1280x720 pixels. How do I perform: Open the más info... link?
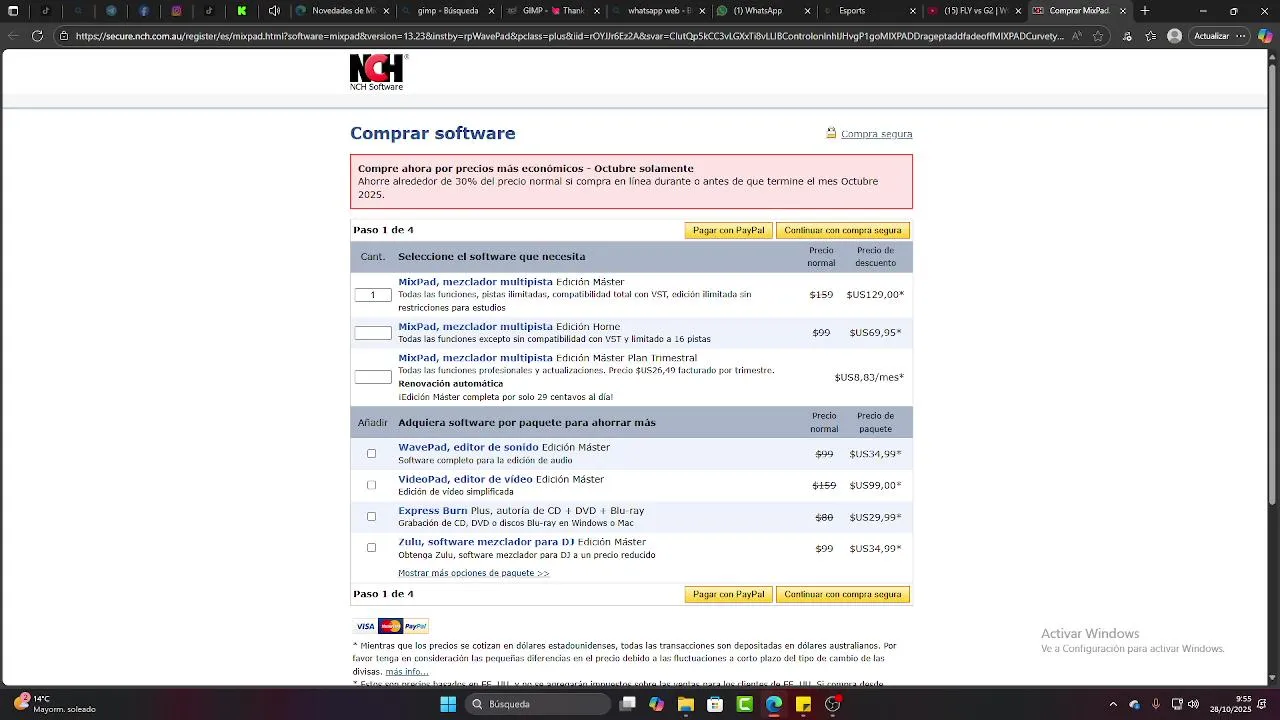(407, 672)
